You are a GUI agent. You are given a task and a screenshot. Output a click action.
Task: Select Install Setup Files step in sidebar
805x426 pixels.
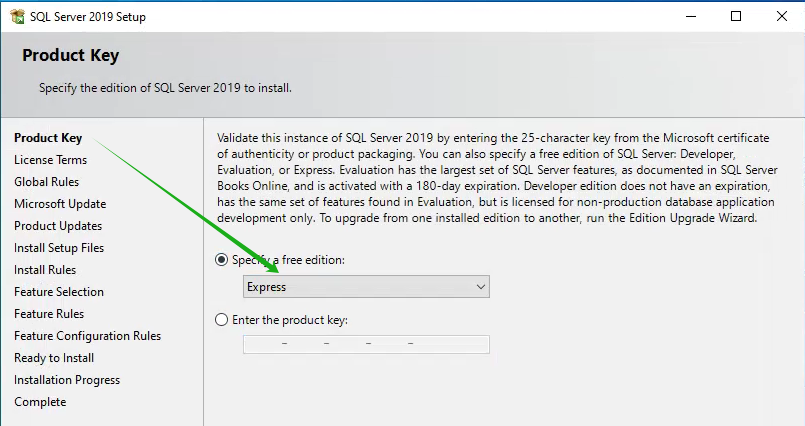pos(59,248)
